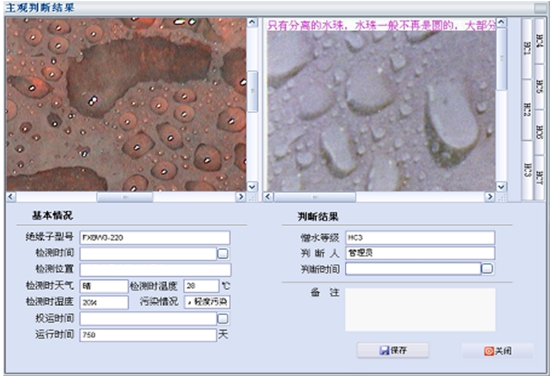This screenshot has width=554, height=377.
Task: Open the 检测时间 date picker
Action: point(223,253)
